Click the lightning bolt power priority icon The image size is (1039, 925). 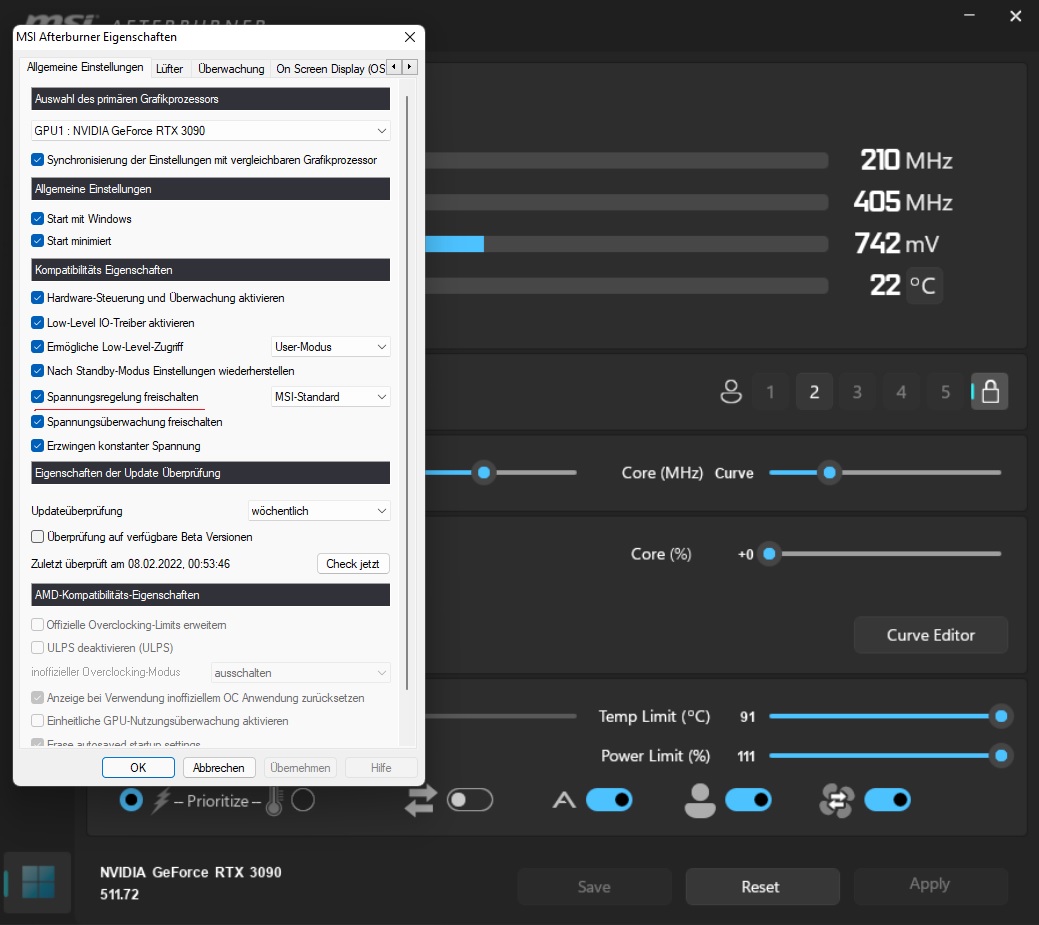[x=161, y=800]
